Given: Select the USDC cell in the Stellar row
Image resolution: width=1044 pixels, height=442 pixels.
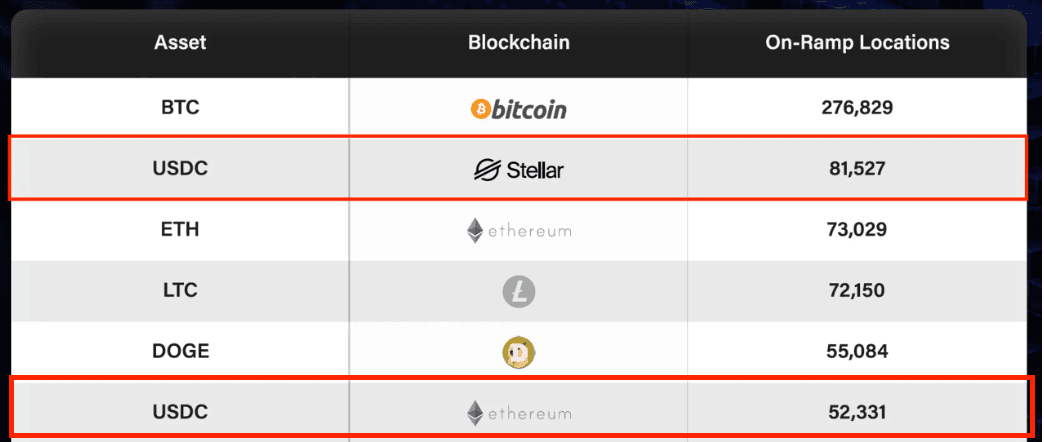Looking at the screenshot, I should [x=180, y=169].
